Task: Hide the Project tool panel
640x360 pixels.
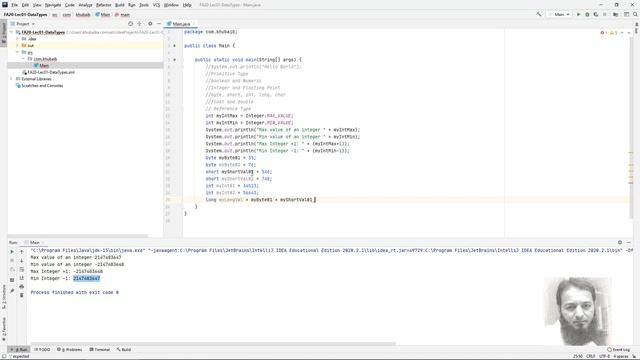Action: (159, 24)
